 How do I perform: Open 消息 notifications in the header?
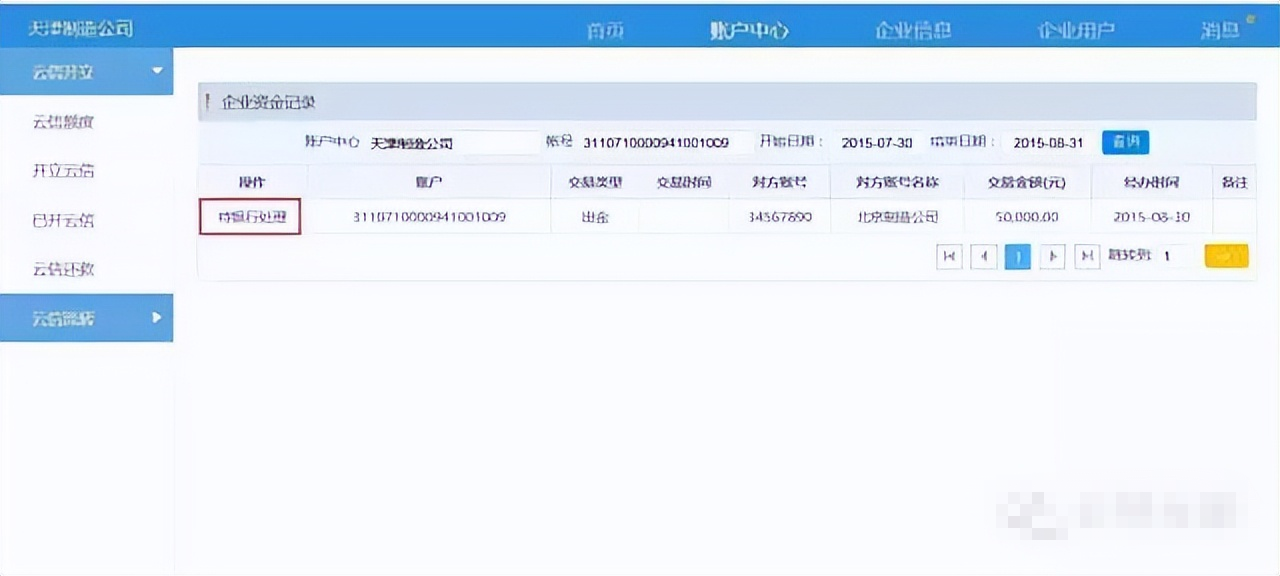point(1221,31)
